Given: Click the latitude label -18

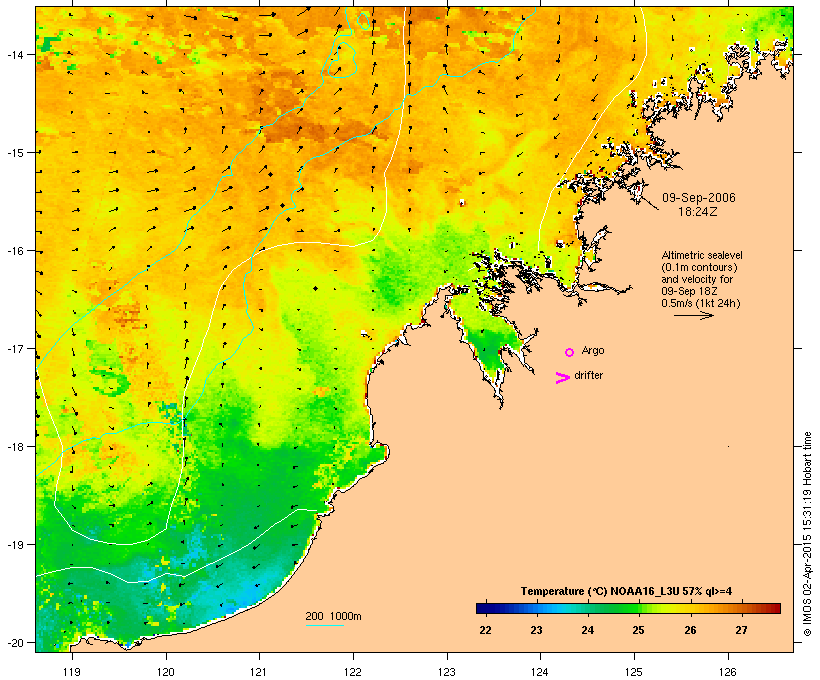Looking at the screenshot, I should point(14,447).
